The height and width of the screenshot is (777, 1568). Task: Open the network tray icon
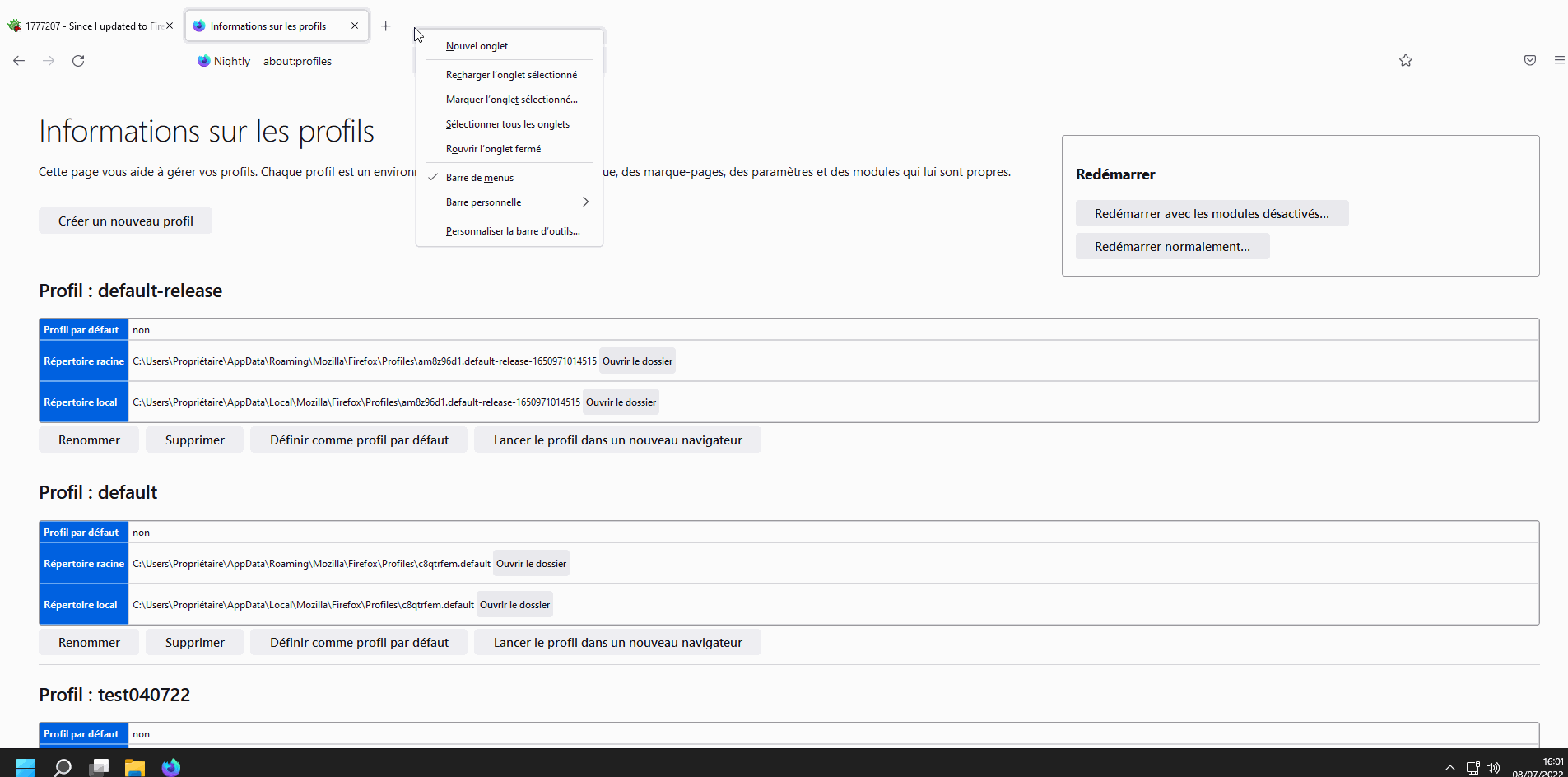(1473, 768)
